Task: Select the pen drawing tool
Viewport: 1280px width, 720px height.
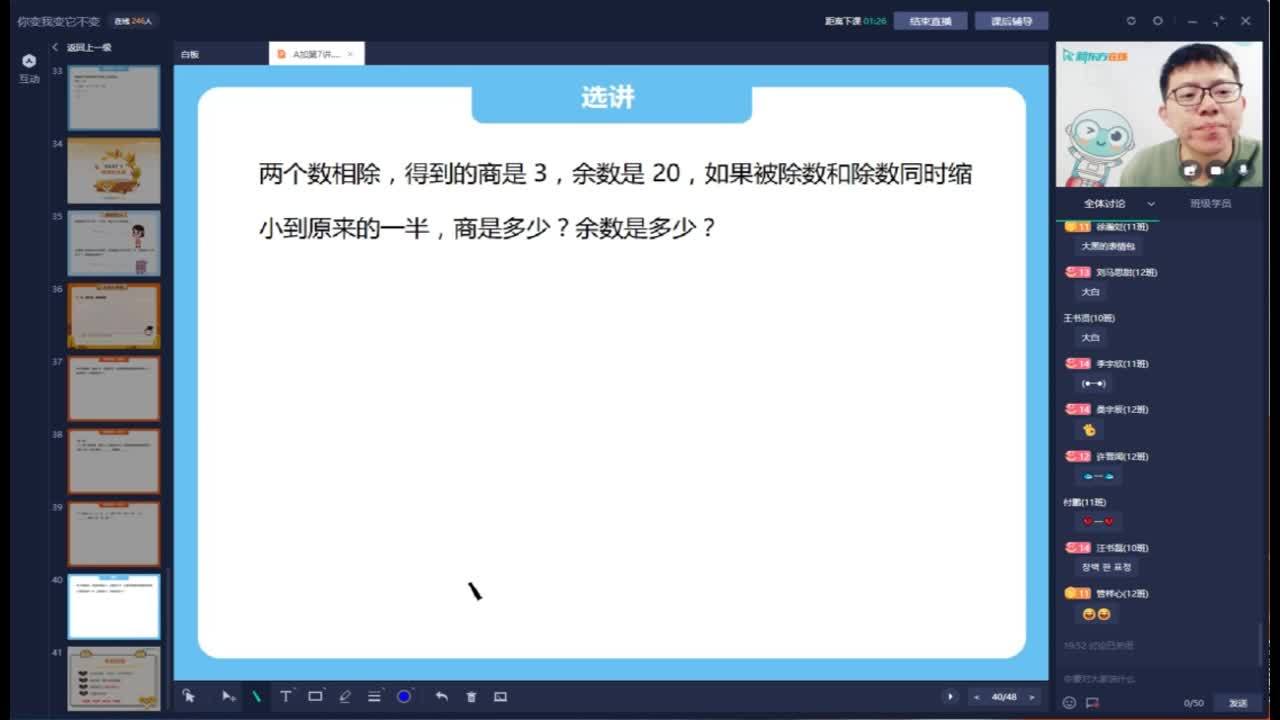Action: coord(256,696)
